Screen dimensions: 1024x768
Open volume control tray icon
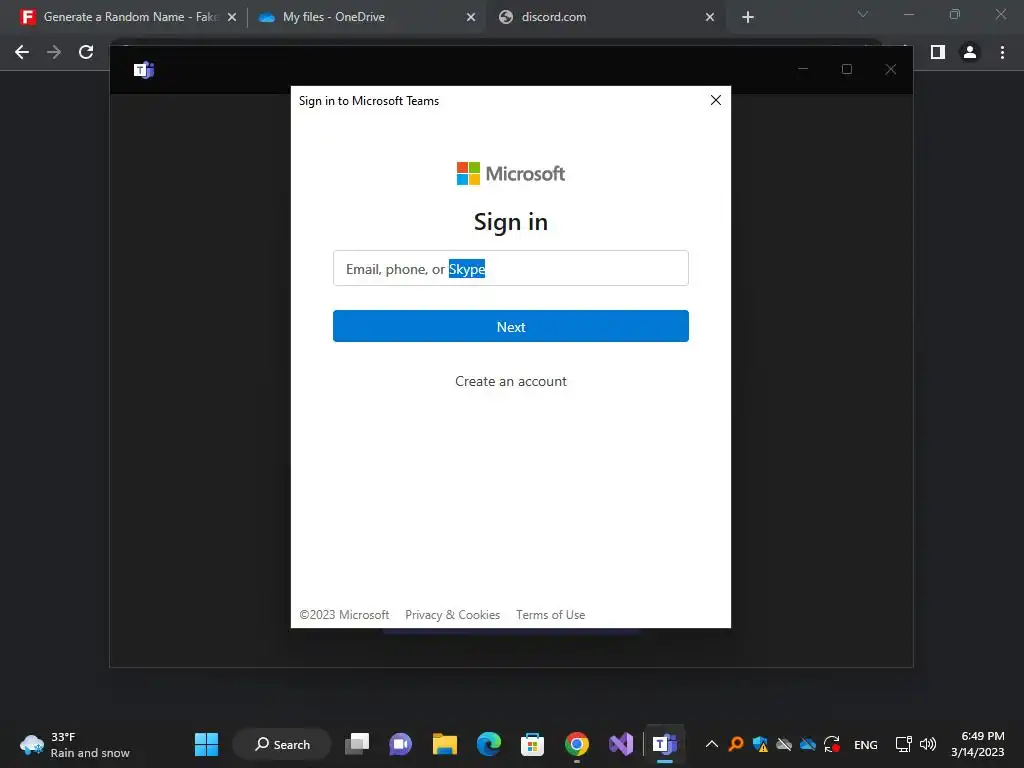click(x=927, y=744)
